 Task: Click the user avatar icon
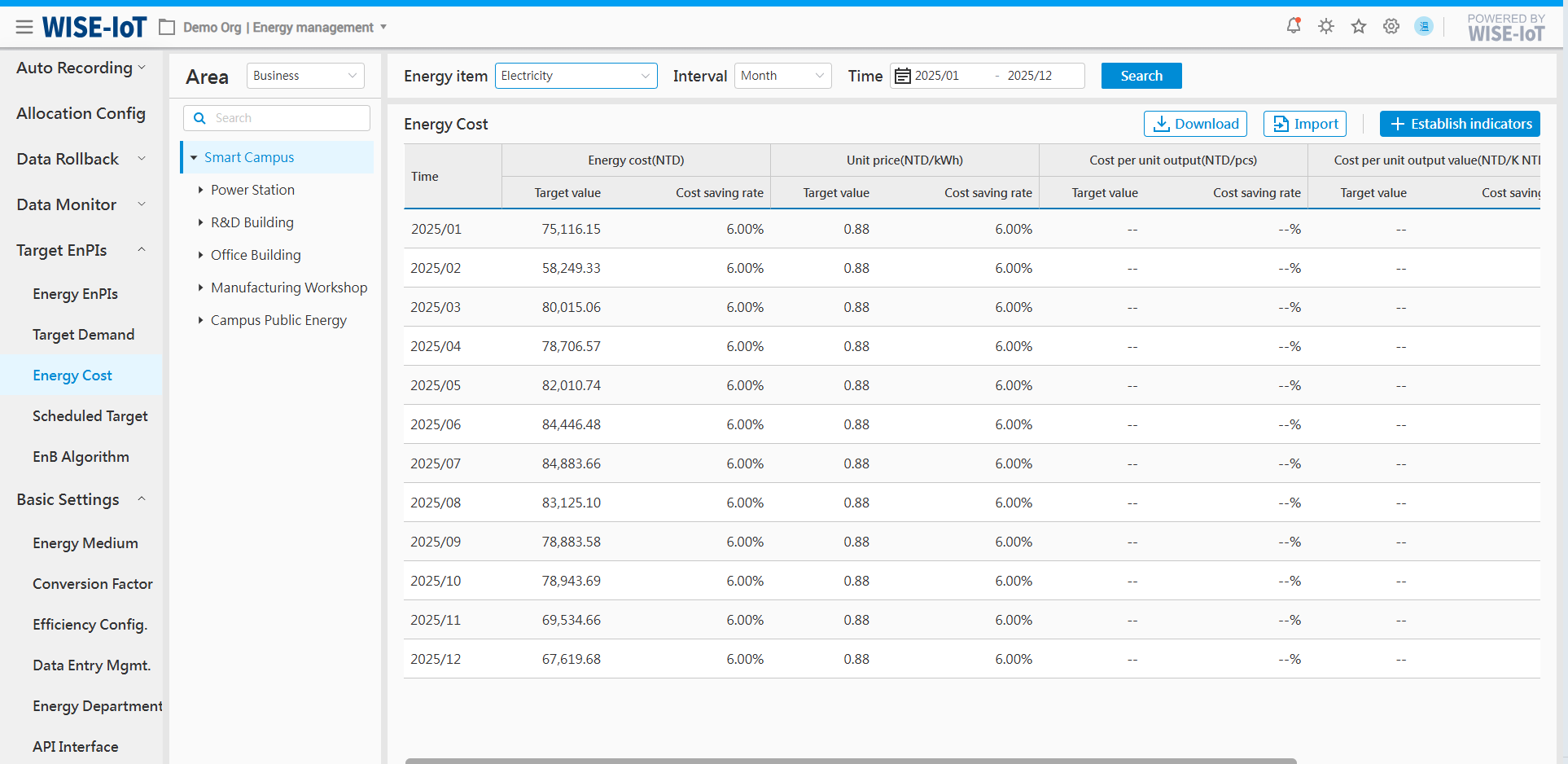(1424, 27)
